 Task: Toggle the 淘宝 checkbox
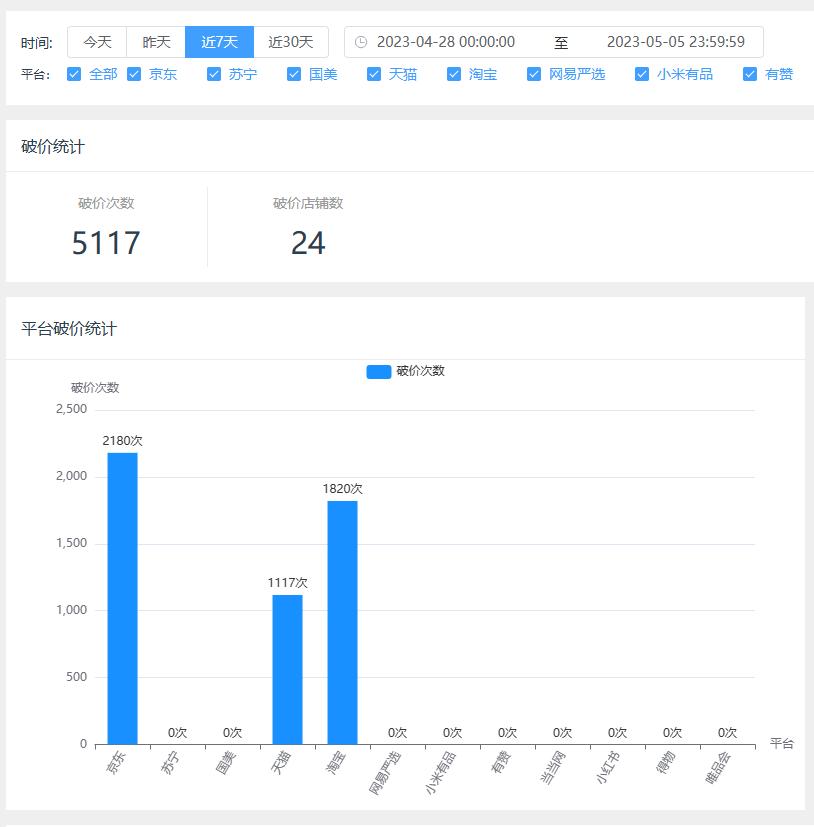point(454,74)
